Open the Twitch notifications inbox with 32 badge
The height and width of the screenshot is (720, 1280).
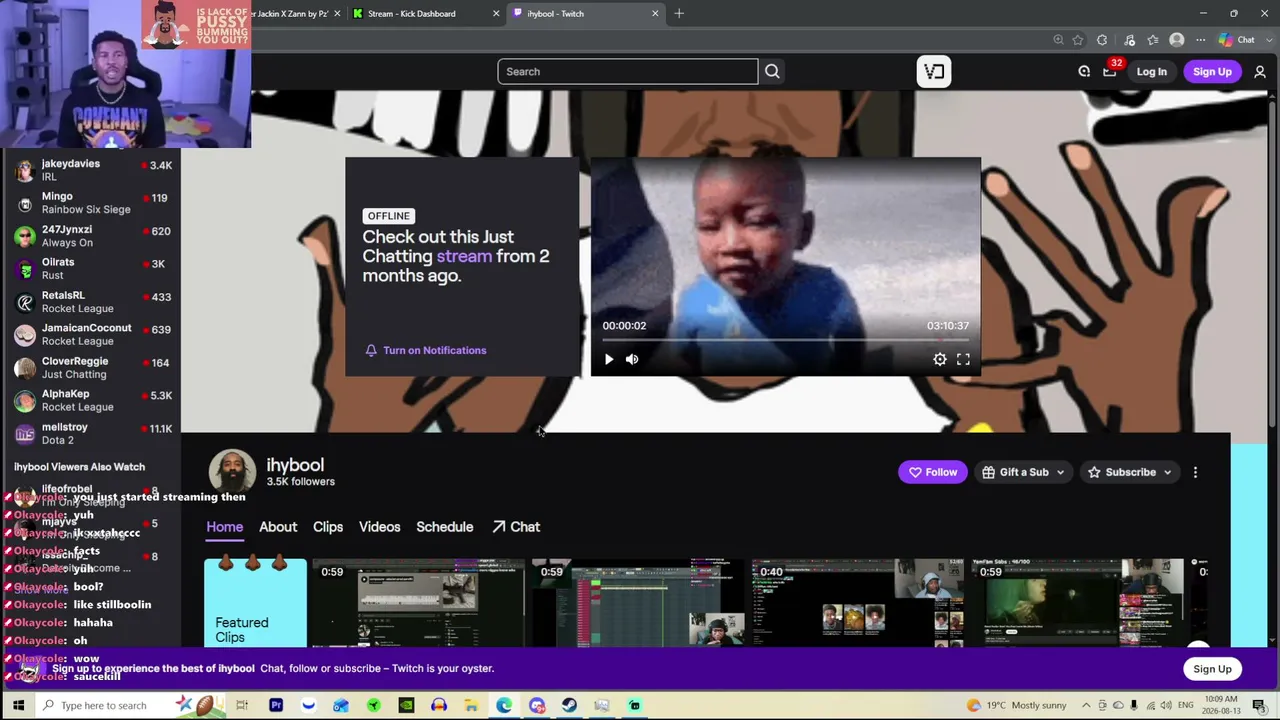[1110, 71]
